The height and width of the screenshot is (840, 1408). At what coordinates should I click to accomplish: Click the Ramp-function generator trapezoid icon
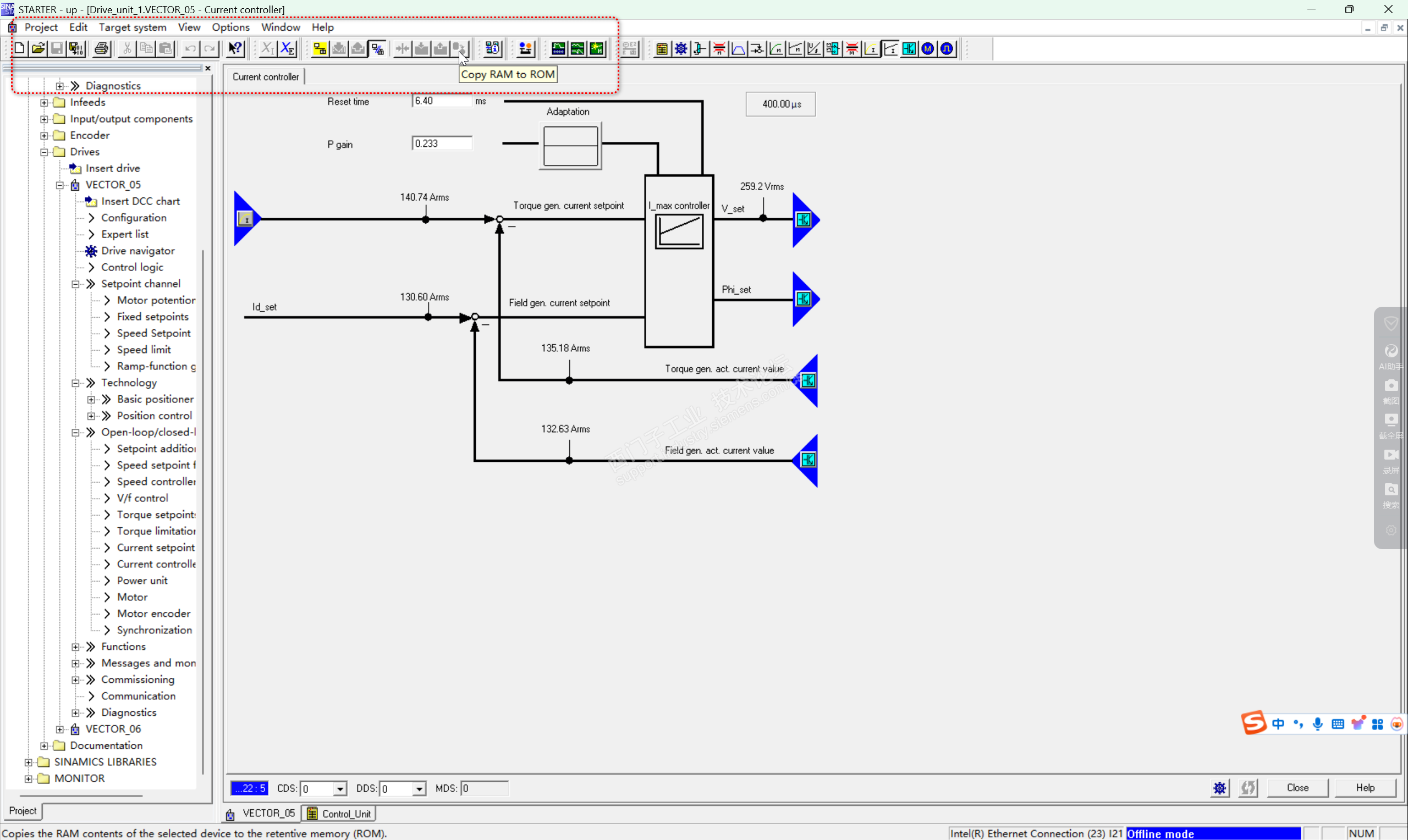[x=738, y=49]
